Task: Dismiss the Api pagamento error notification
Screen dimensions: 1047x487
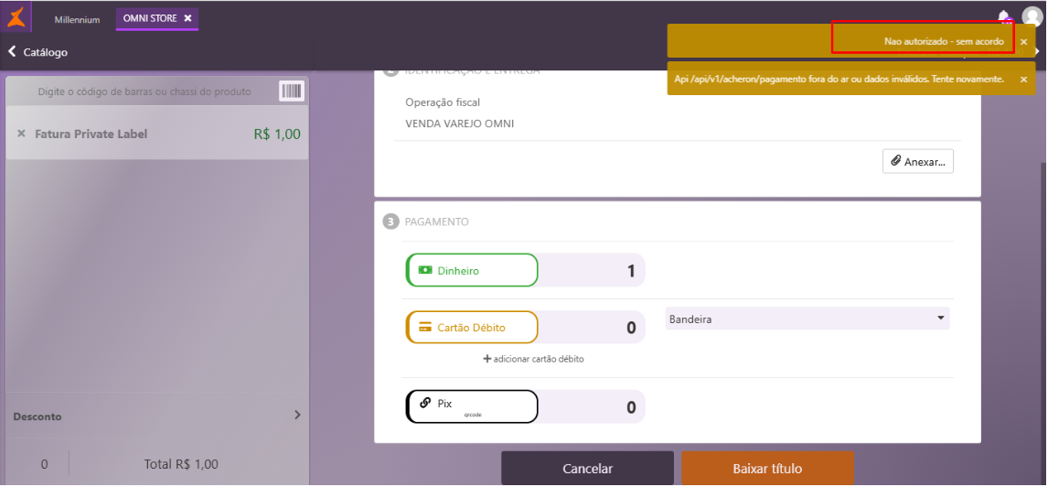Action: tap(1024, 79)
